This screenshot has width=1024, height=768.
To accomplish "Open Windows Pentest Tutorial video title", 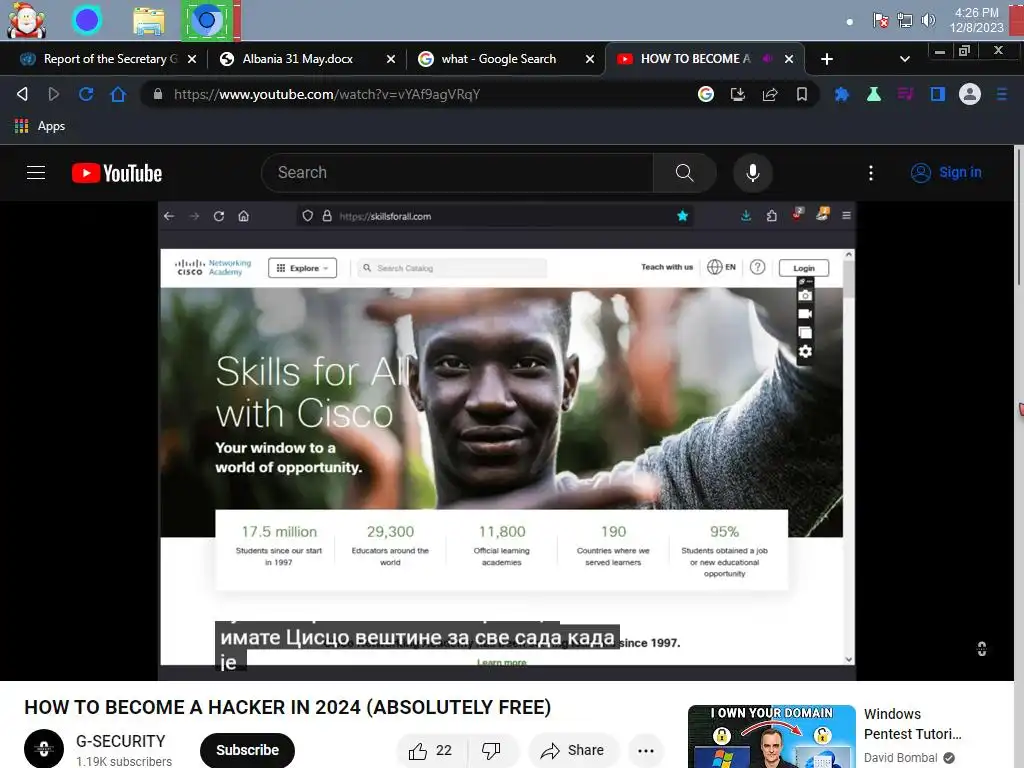I will point(912,724).
